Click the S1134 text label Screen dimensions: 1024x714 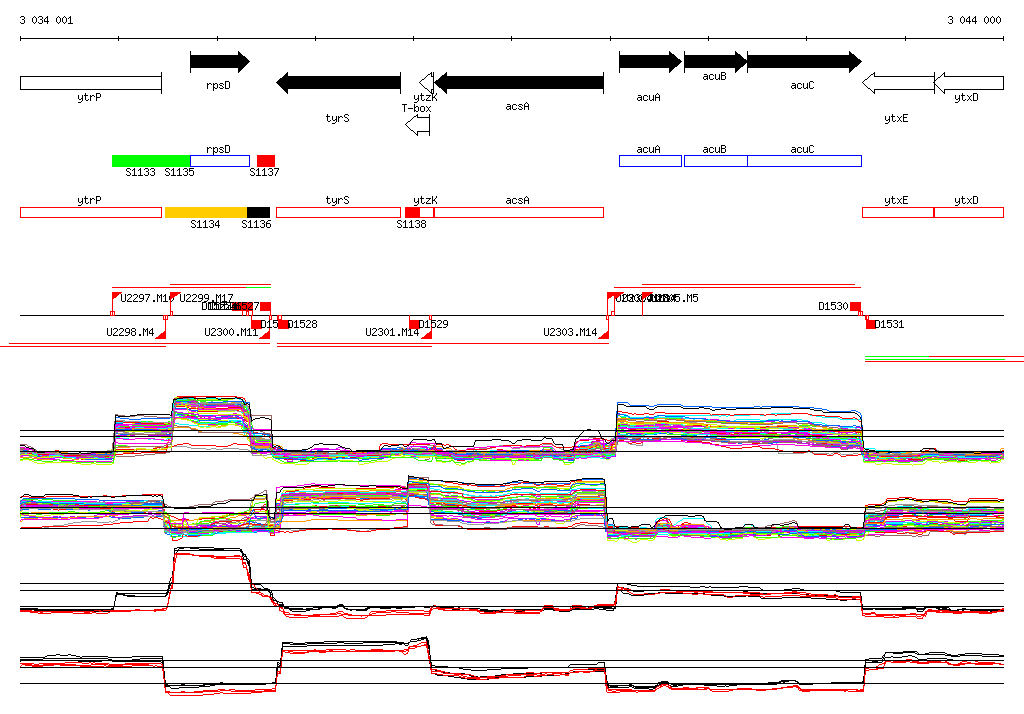205,224
